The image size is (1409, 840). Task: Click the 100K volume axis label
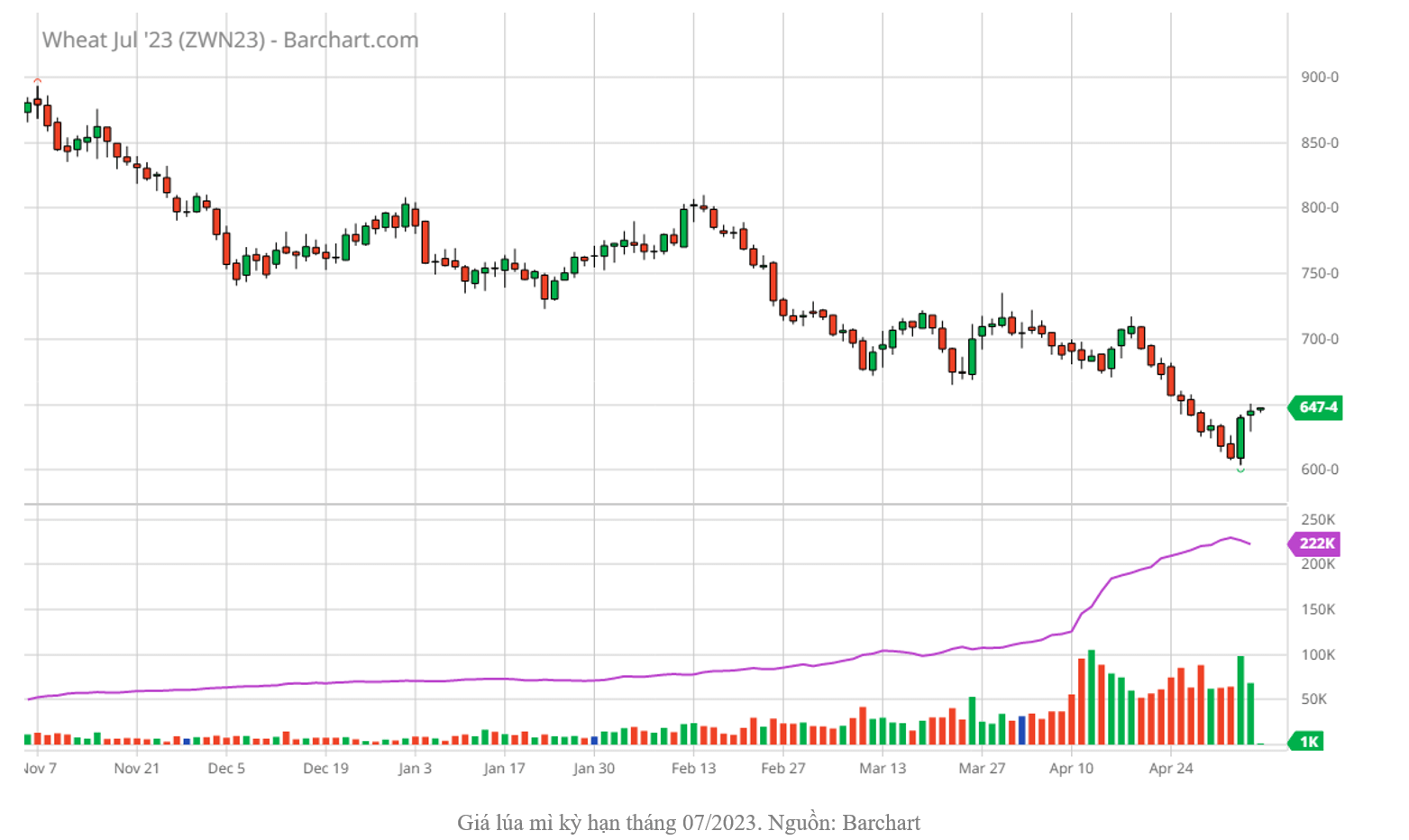[x=1318, y=655]
